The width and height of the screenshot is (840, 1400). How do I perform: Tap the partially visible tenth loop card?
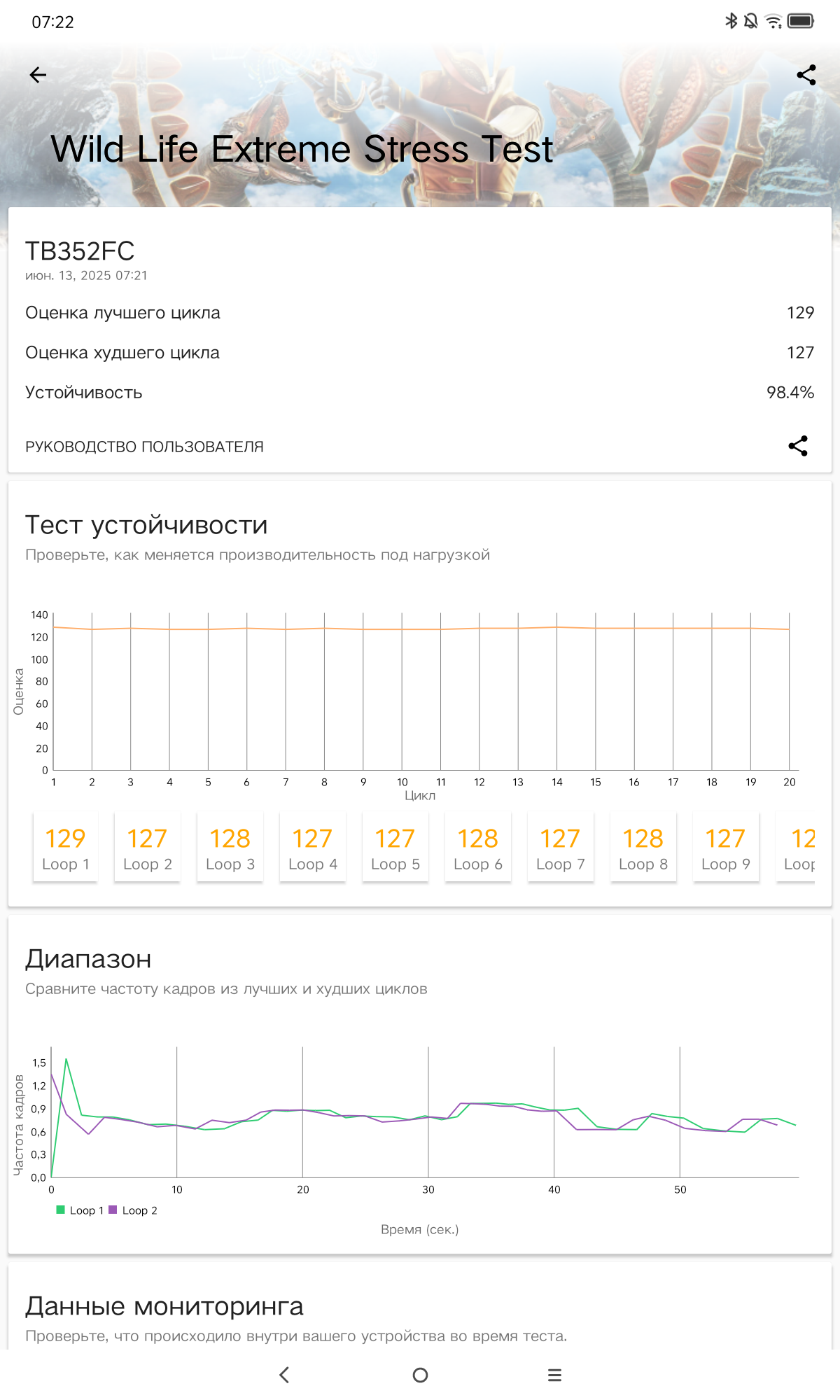pos(798,847)
